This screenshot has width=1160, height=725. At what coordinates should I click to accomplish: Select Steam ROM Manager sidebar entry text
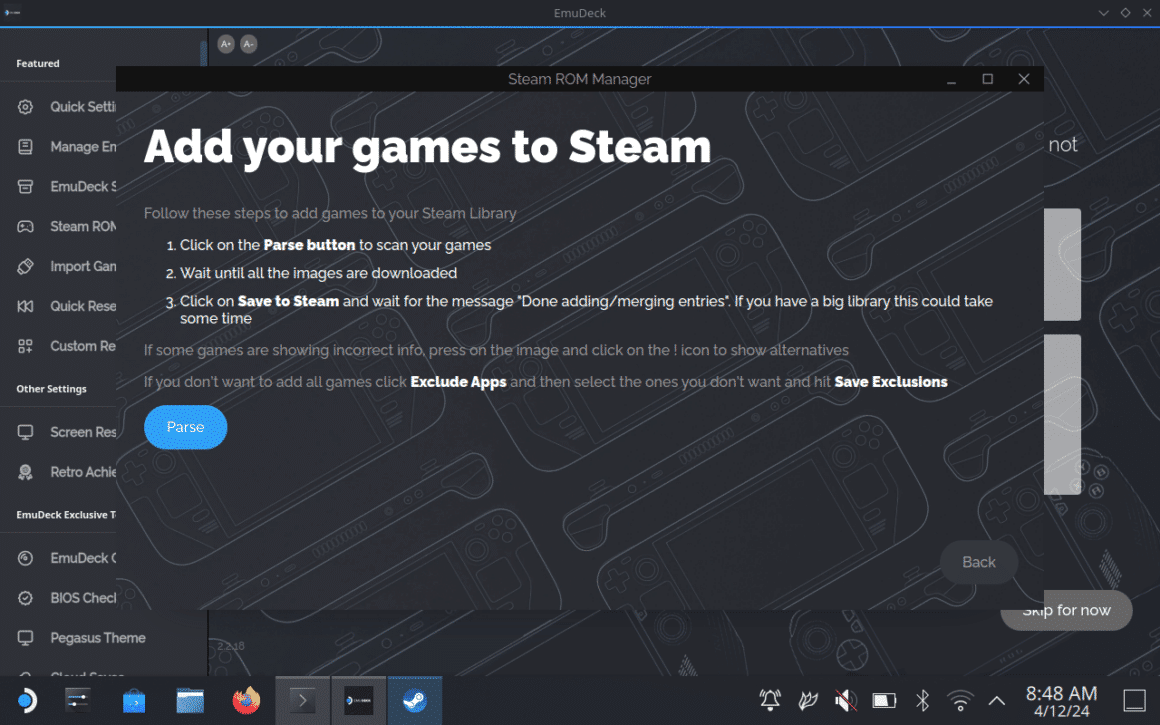click(x=83, y=226)
